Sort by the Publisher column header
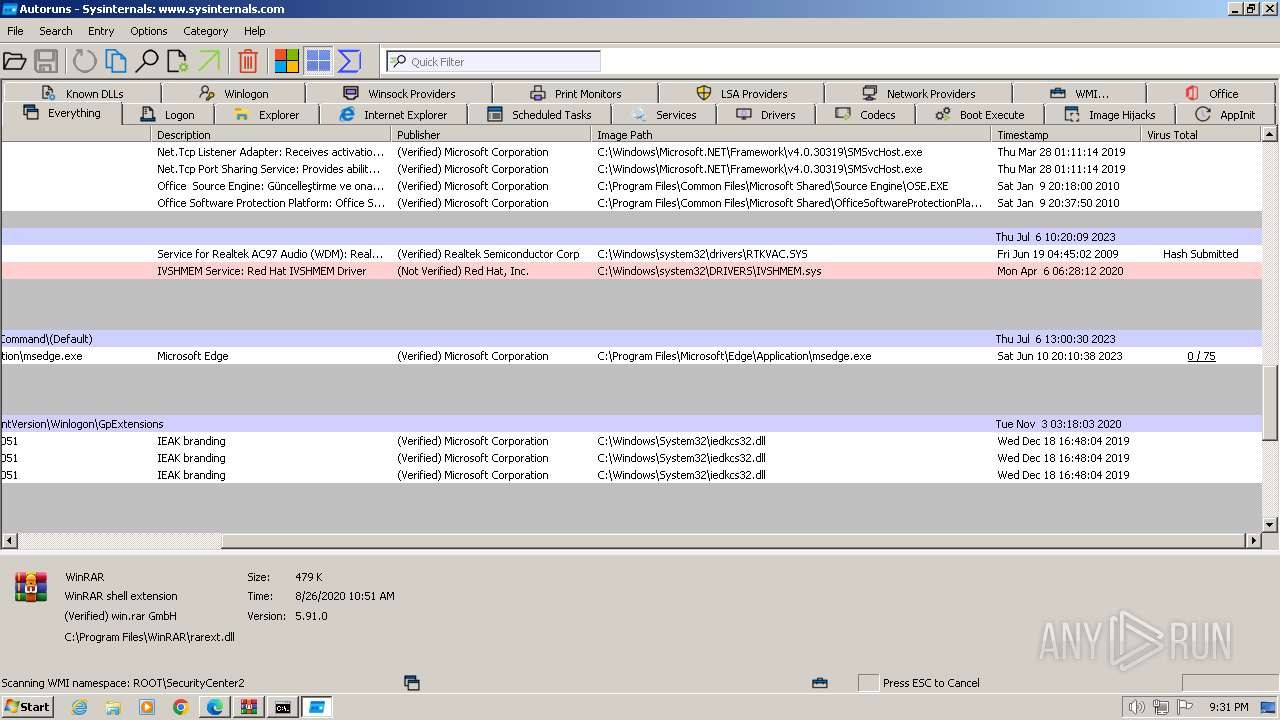 (491, 134)
